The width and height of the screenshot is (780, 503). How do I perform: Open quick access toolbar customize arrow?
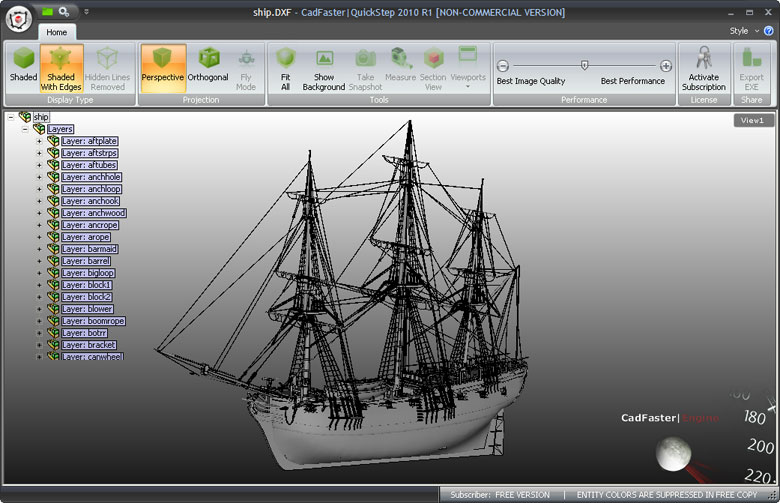click(x=86, y=11)
